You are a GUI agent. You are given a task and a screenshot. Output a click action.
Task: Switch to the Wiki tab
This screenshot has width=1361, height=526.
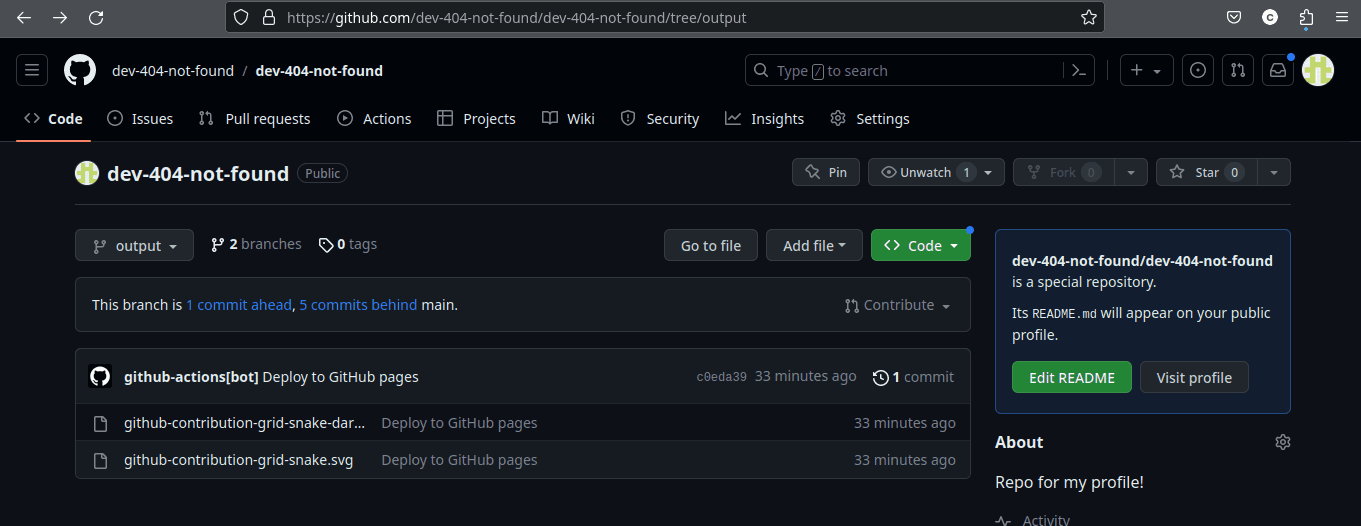pyautogui.click(x=568, y=119)
